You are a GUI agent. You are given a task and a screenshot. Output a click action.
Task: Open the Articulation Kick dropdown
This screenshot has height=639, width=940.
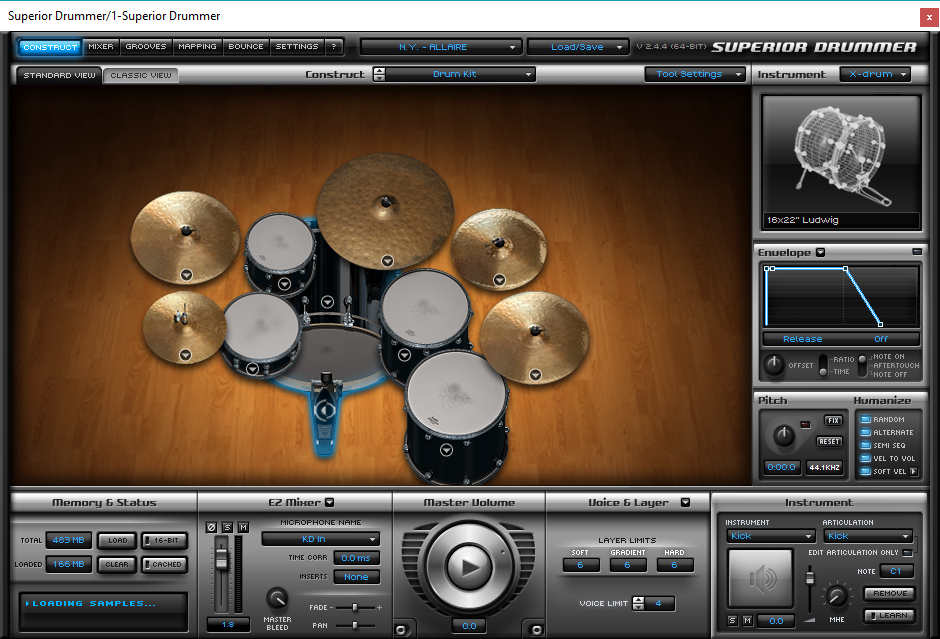867,536
